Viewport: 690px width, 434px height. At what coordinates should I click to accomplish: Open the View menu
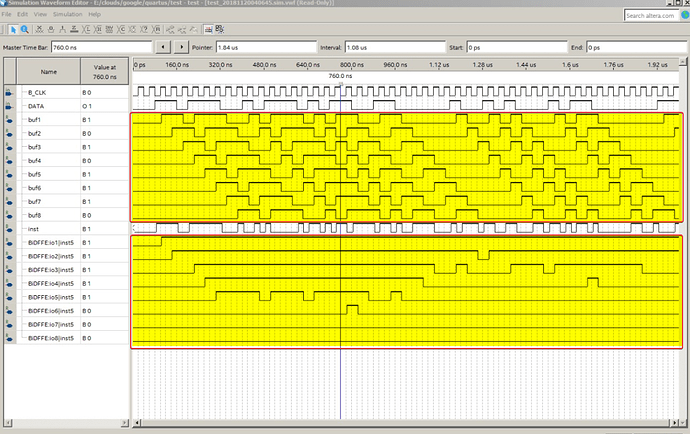pyautogui.click(x=40, y=14)
